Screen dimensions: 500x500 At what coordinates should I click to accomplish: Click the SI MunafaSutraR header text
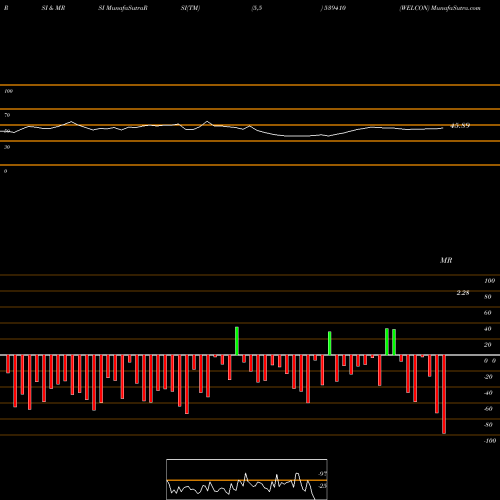tap(123, 8)
